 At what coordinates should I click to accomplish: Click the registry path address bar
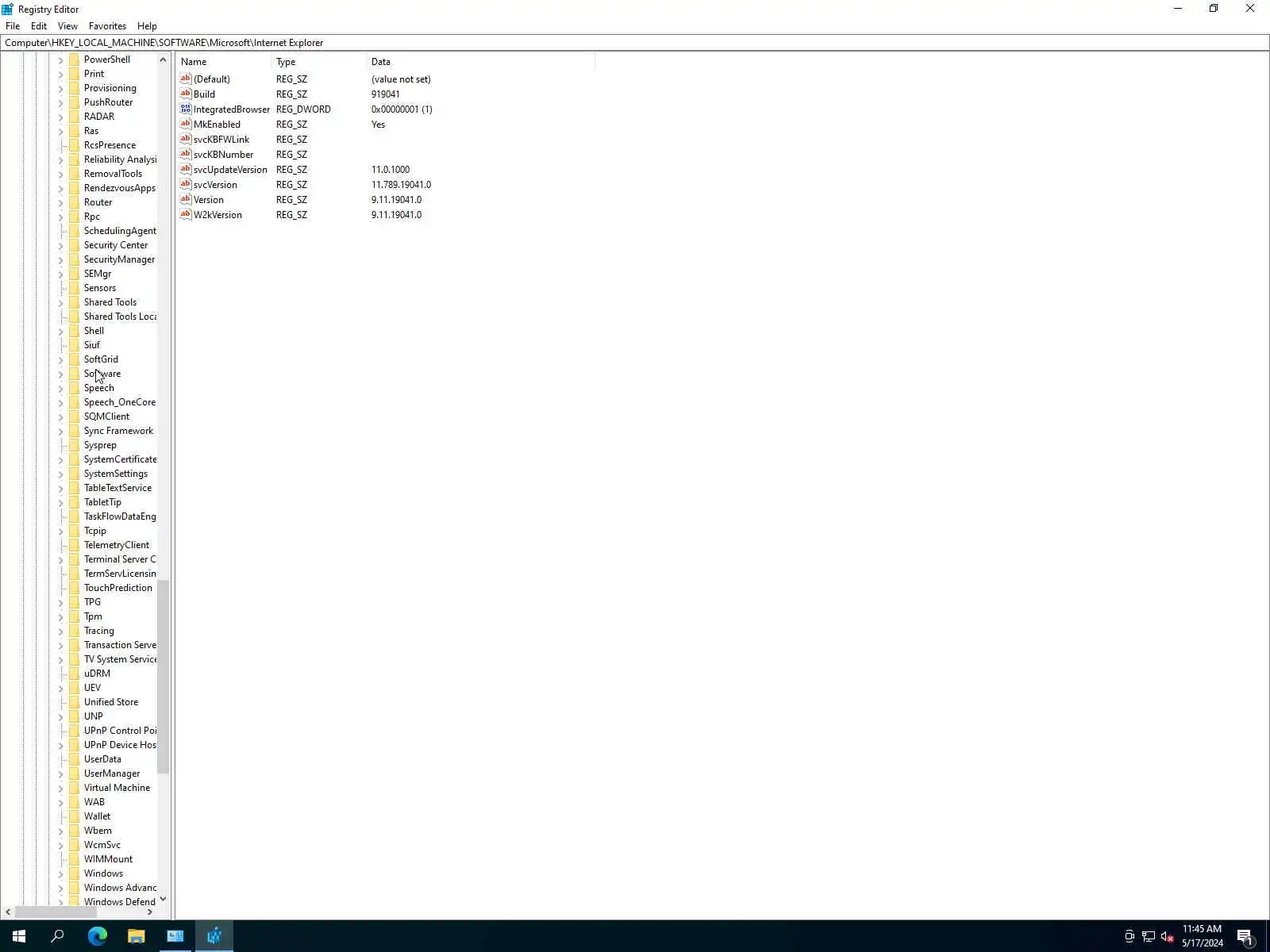click(x=635, y=43)
